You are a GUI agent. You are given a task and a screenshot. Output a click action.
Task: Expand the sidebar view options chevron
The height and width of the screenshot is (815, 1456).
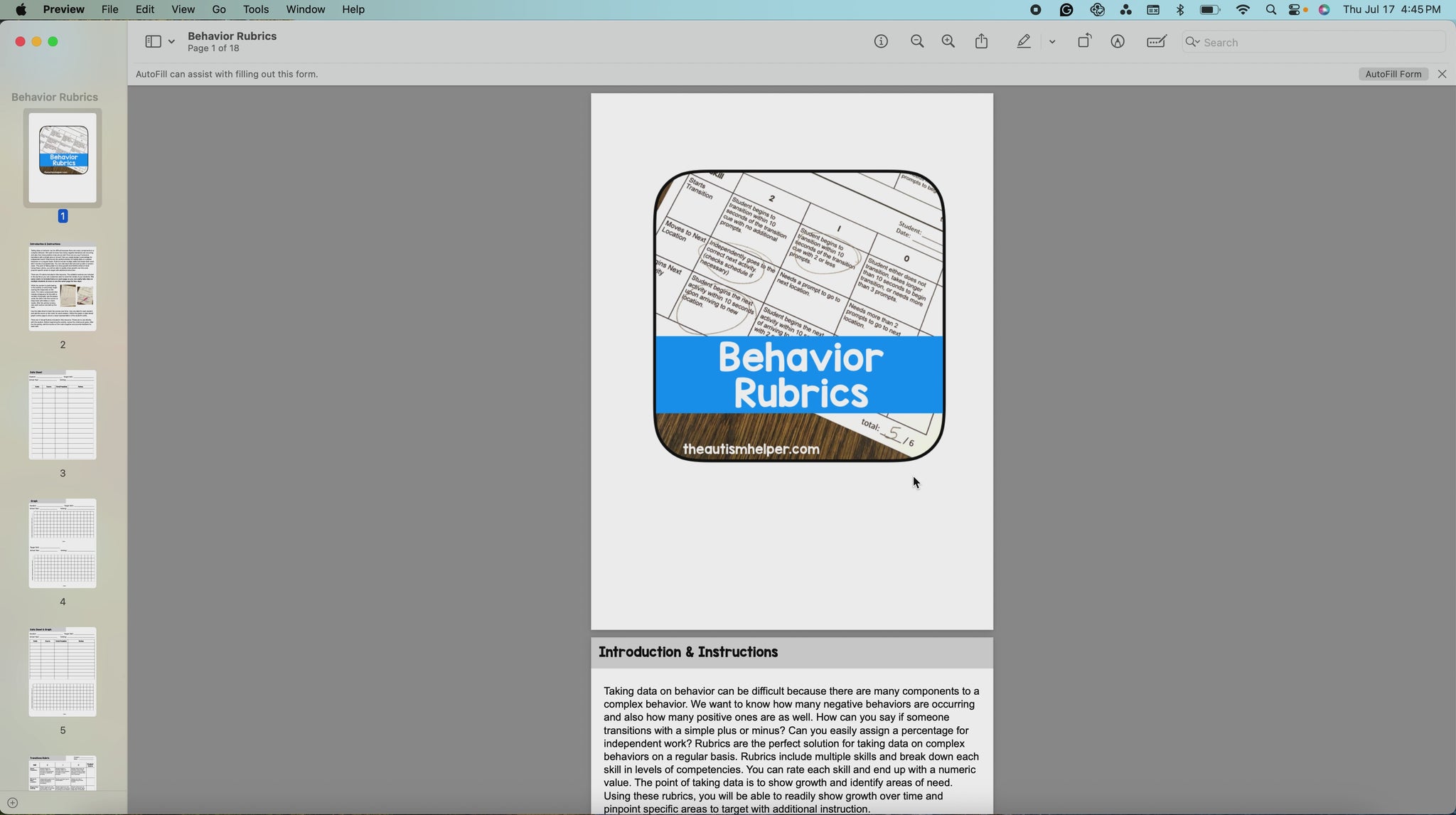pyautogui.click(x=171, y=42)
